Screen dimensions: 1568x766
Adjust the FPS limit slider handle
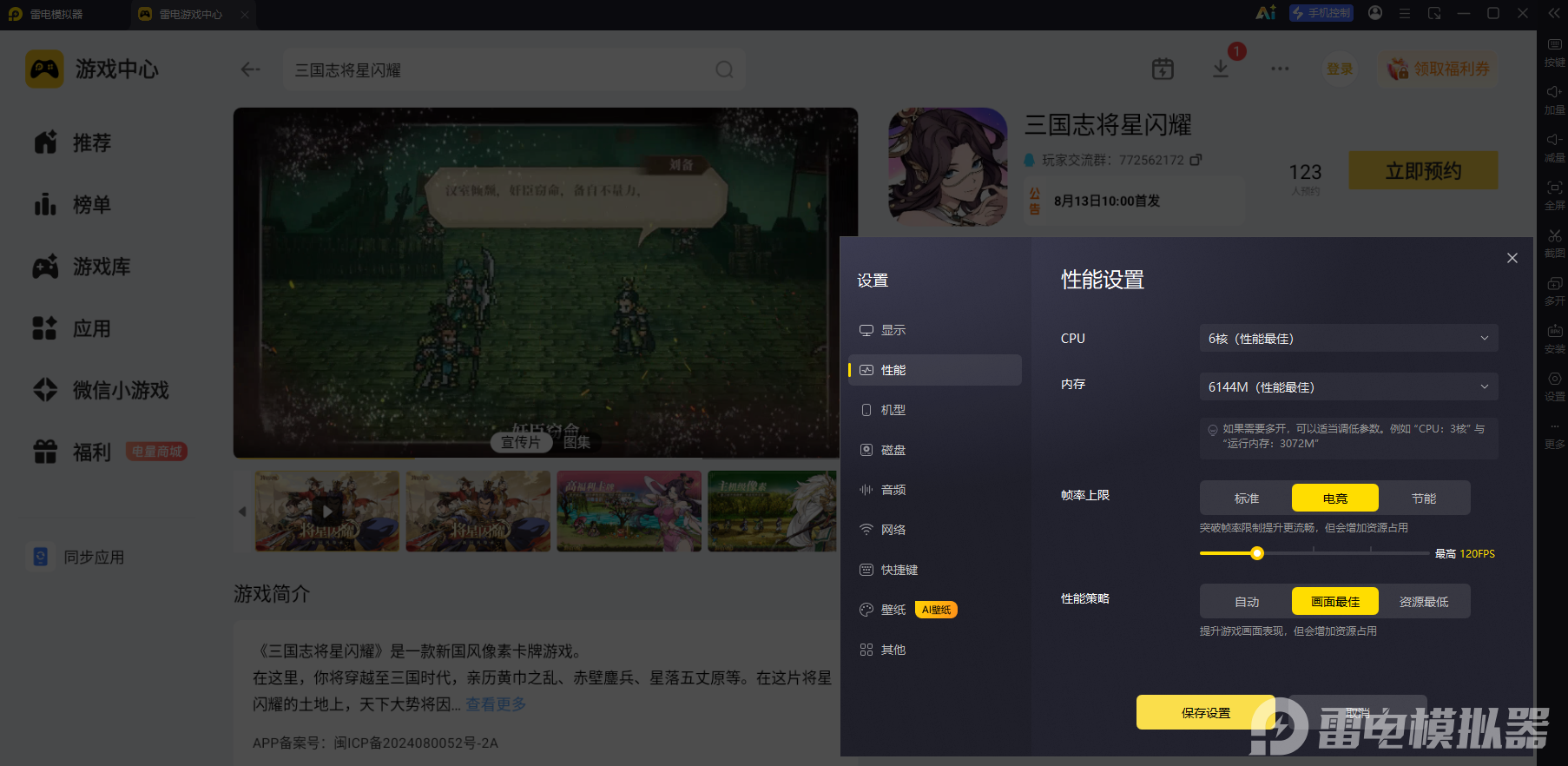coord(1257,553)
